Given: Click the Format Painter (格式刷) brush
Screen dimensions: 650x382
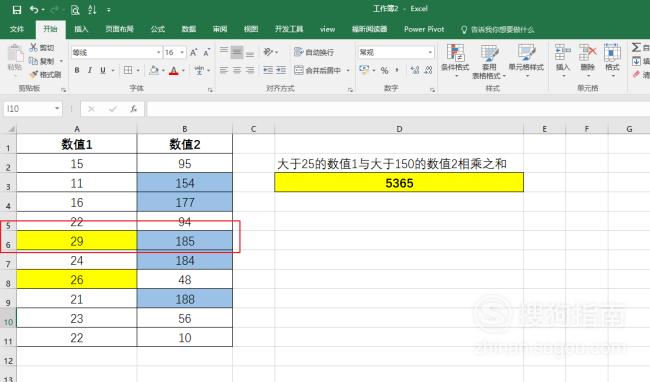Looking at the screenshot, I should [45, 75].
